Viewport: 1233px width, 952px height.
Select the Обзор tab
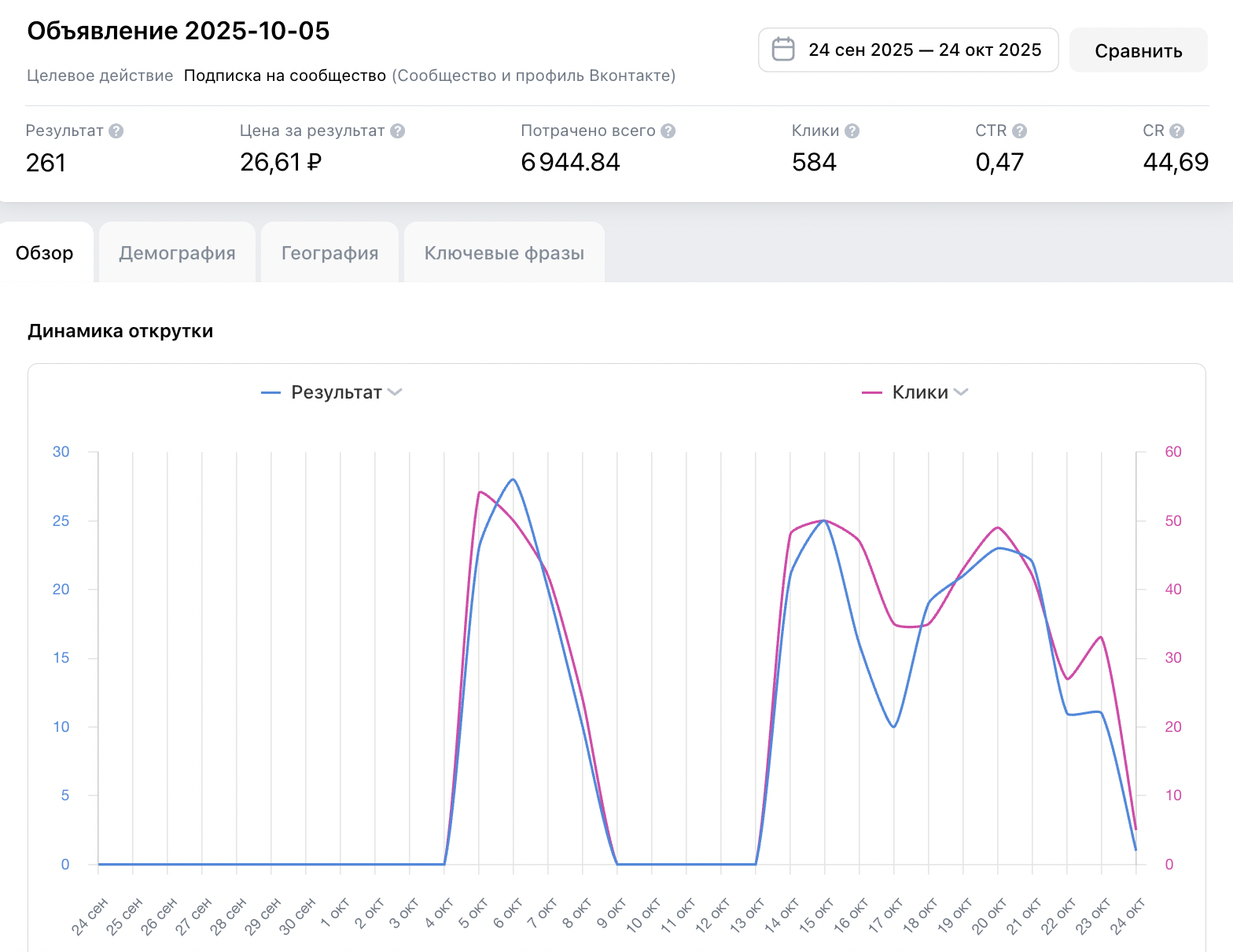pos(45,253)
